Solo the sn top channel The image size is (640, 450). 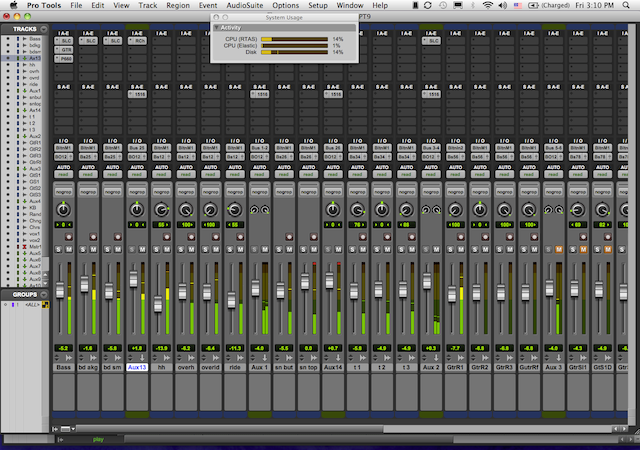pos(303,249)
